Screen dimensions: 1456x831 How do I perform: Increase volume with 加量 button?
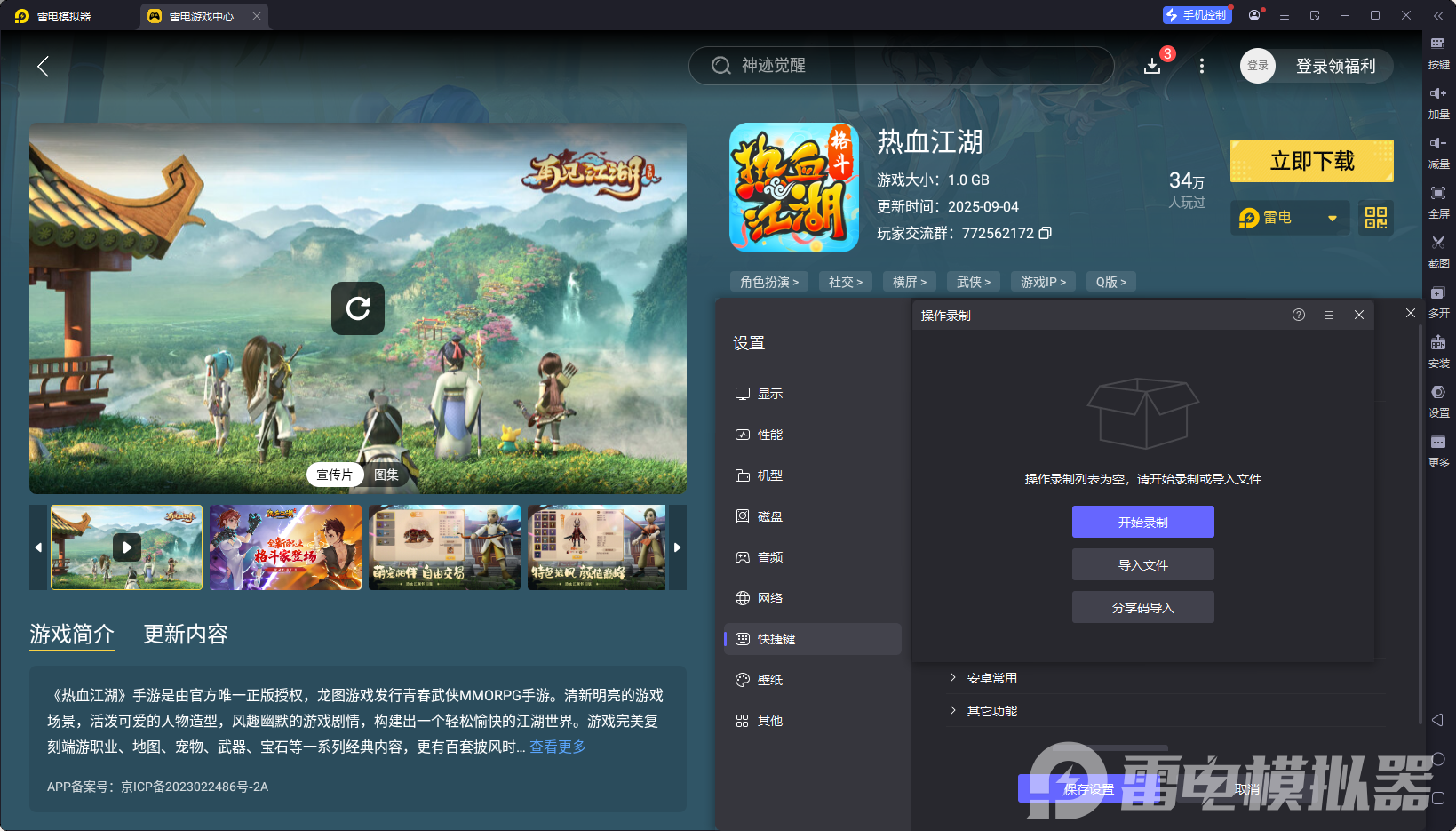click(x=1438, y=102)
